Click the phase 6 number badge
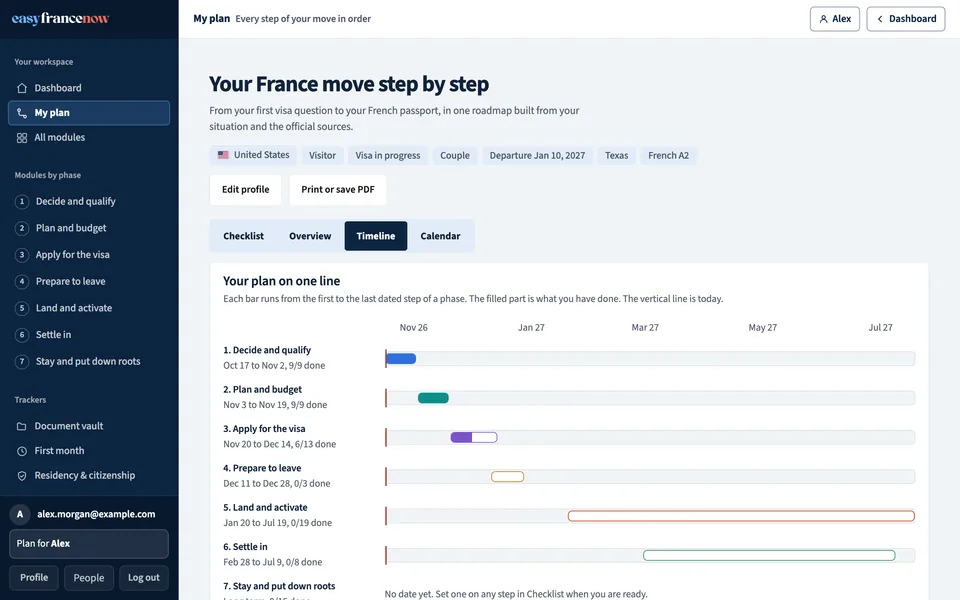960x600 pixels. 22,335
